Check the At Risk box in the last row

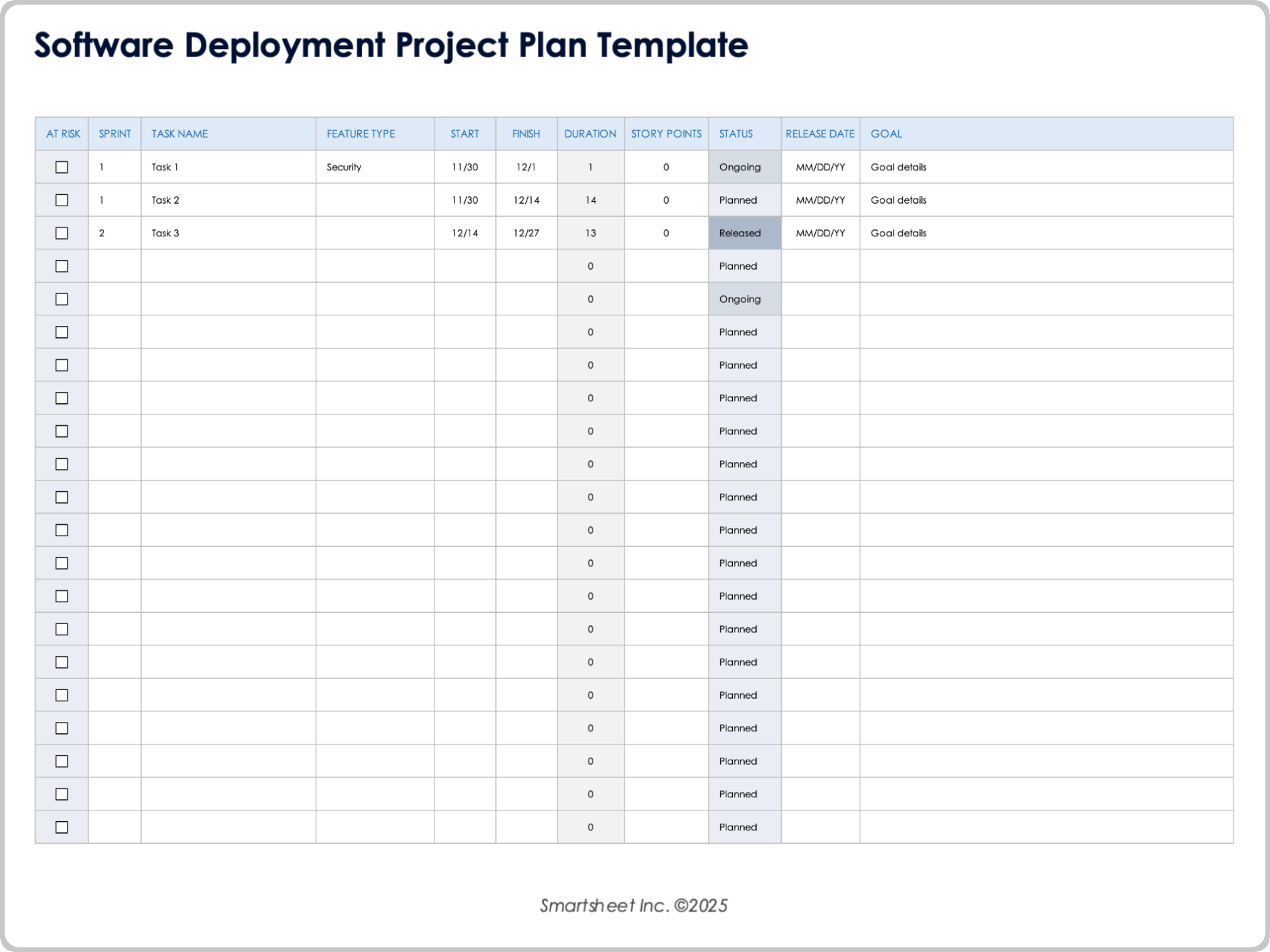point(62,826)
